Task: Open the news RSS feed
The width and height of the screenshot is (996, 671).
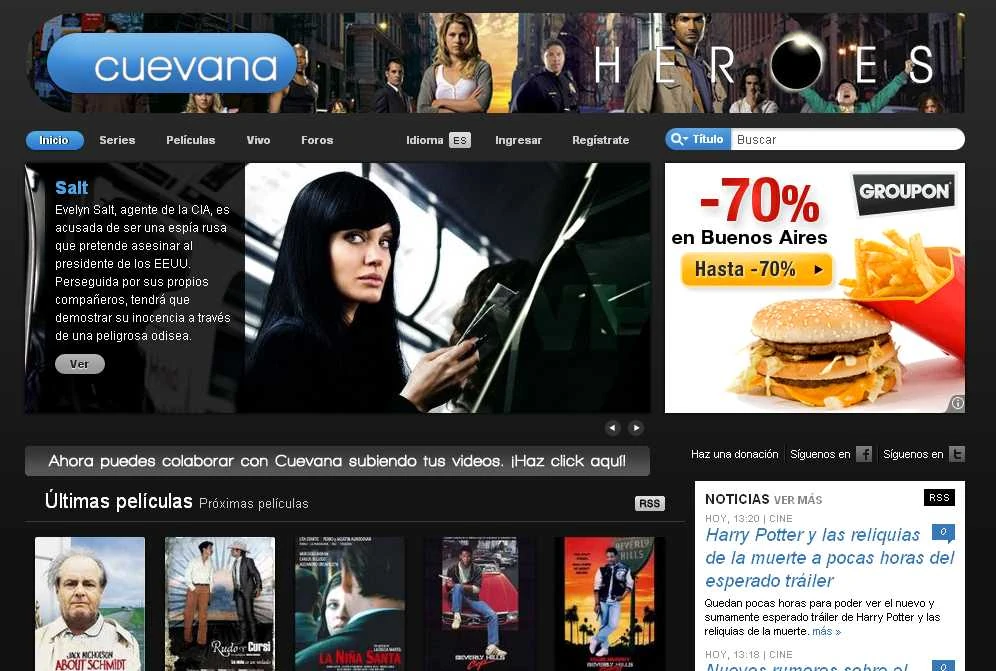Action: pyautogui.click(x=938, y=497)
